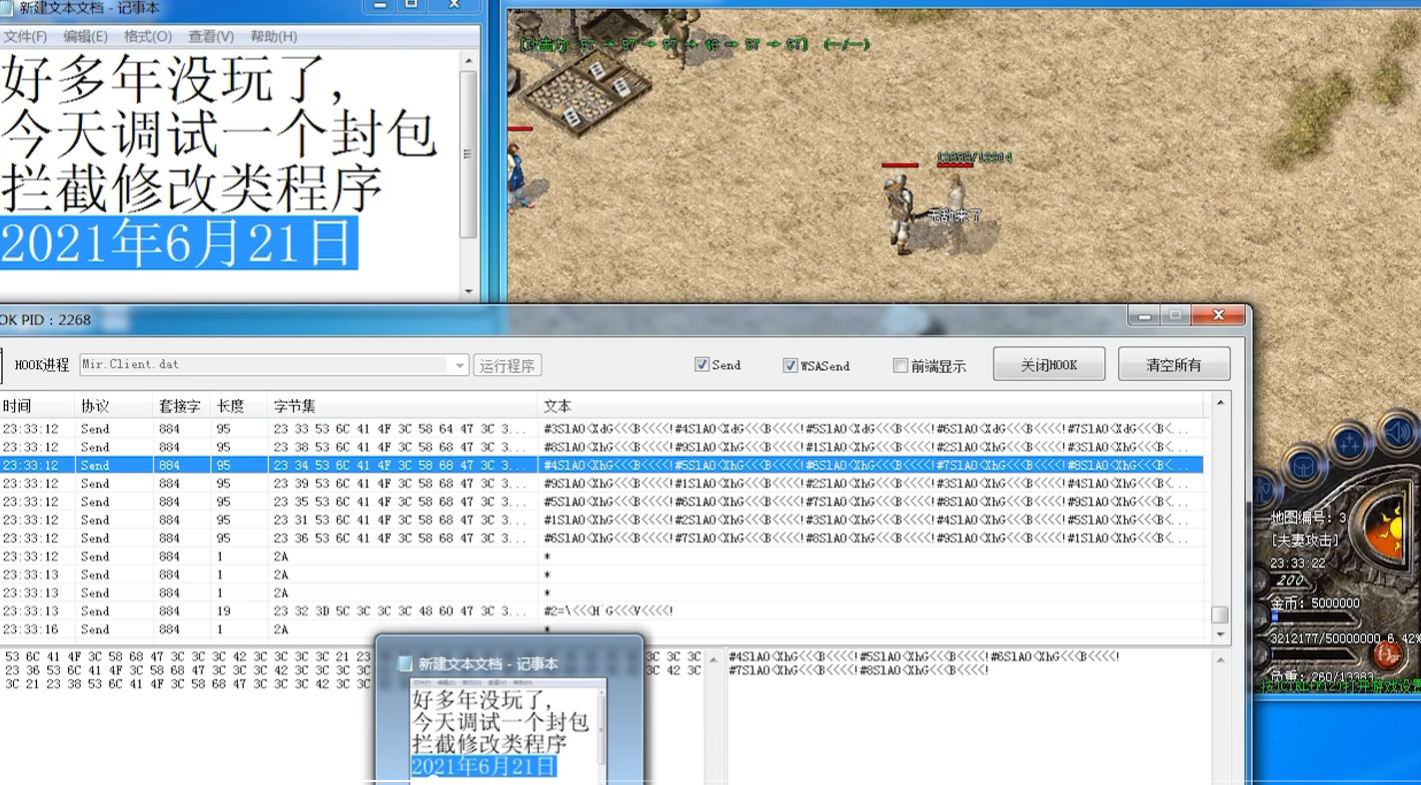Click the packet list scrollbar thumb
The image size is (1421, 785).
pyautogui.click(x=1220, y=614)
